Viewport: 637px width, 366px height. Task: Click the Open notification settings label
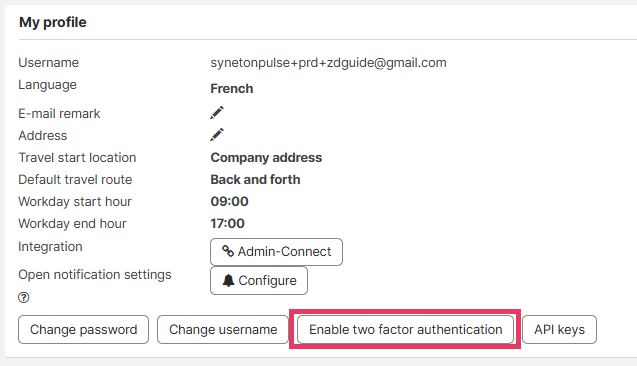[x=95, y=275]
